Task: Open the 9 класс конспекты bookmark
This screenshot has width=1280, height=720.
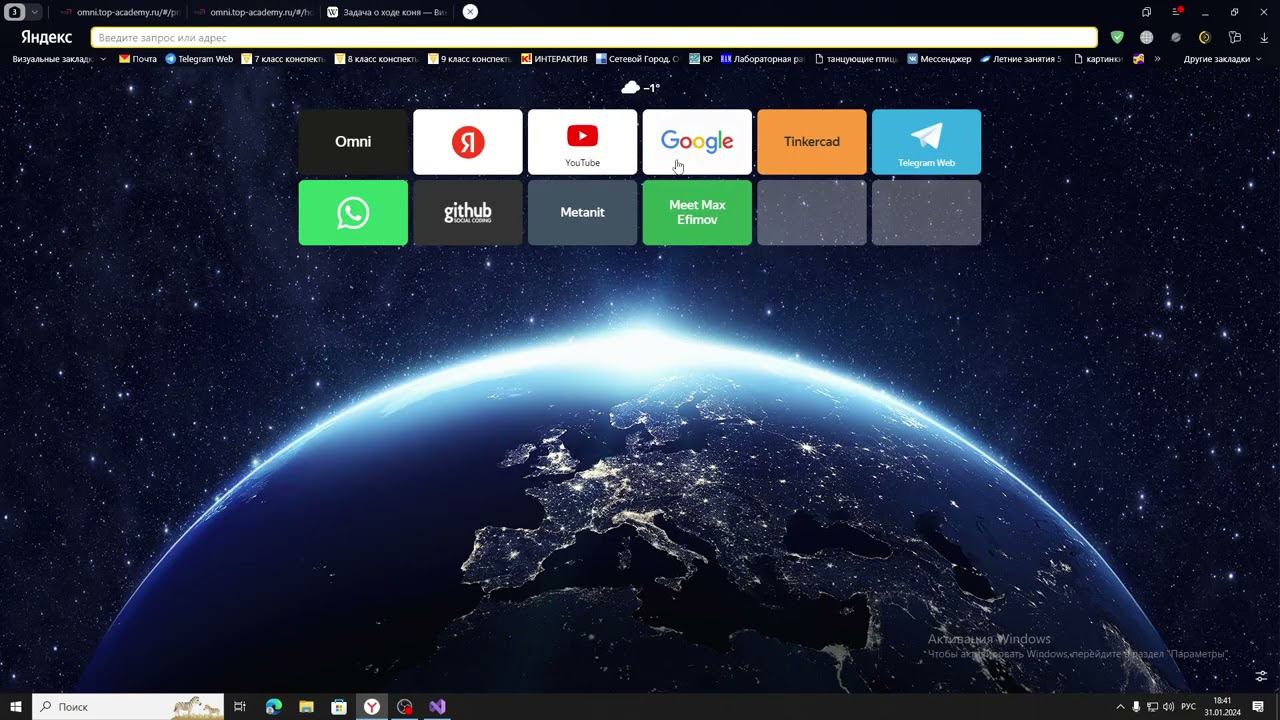Action: (x=469, y=59)
